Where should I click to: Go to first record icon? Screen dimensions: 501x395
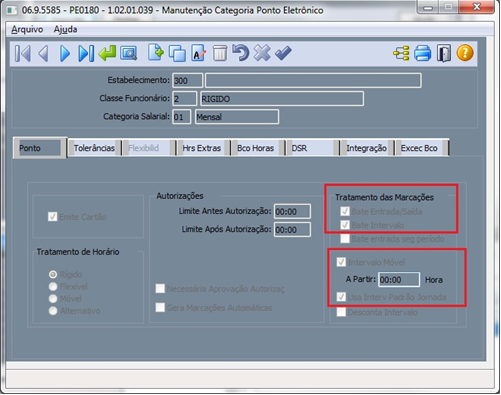(x=23, y=53)
